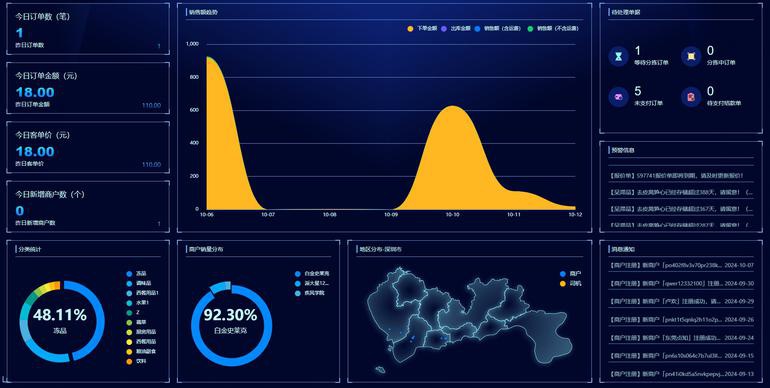
Task: Toggle 调味品 legend entry in category stats
Action: point(139,283)
